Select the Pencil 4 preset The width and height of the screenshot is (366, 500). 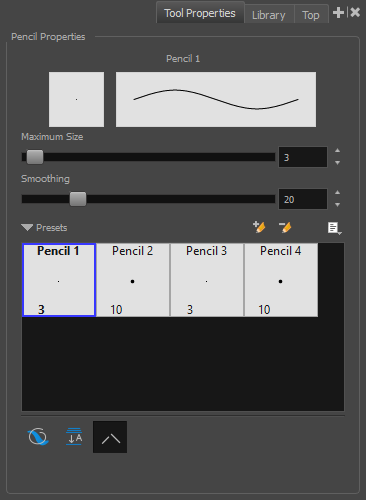tap(281, 280)
